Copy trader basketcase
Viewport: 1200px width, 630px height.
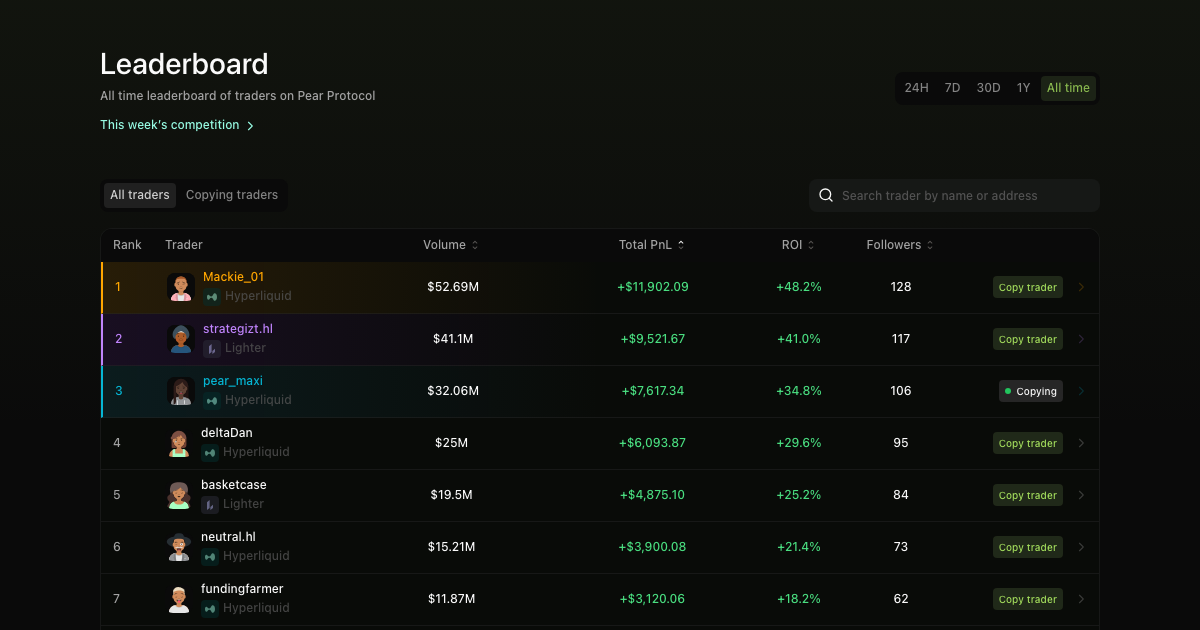(1028, 495)
